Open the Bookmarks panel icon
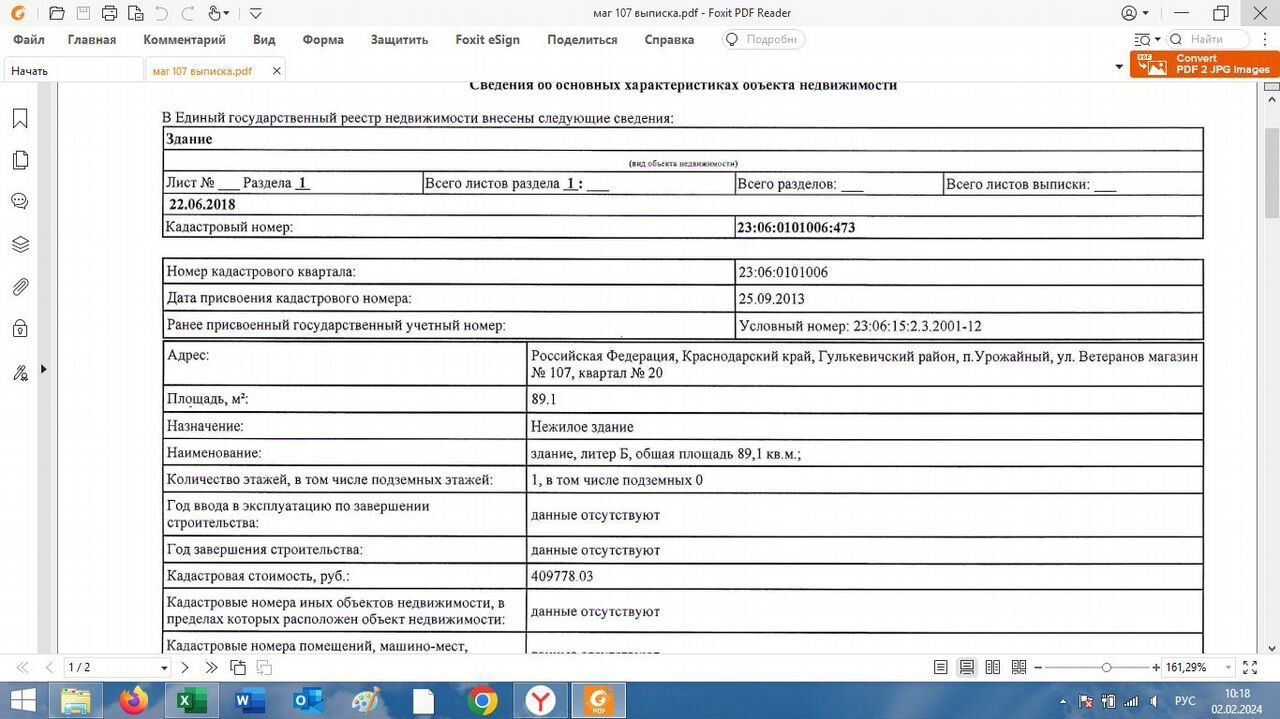1280x719 pixels. point(19,119)
